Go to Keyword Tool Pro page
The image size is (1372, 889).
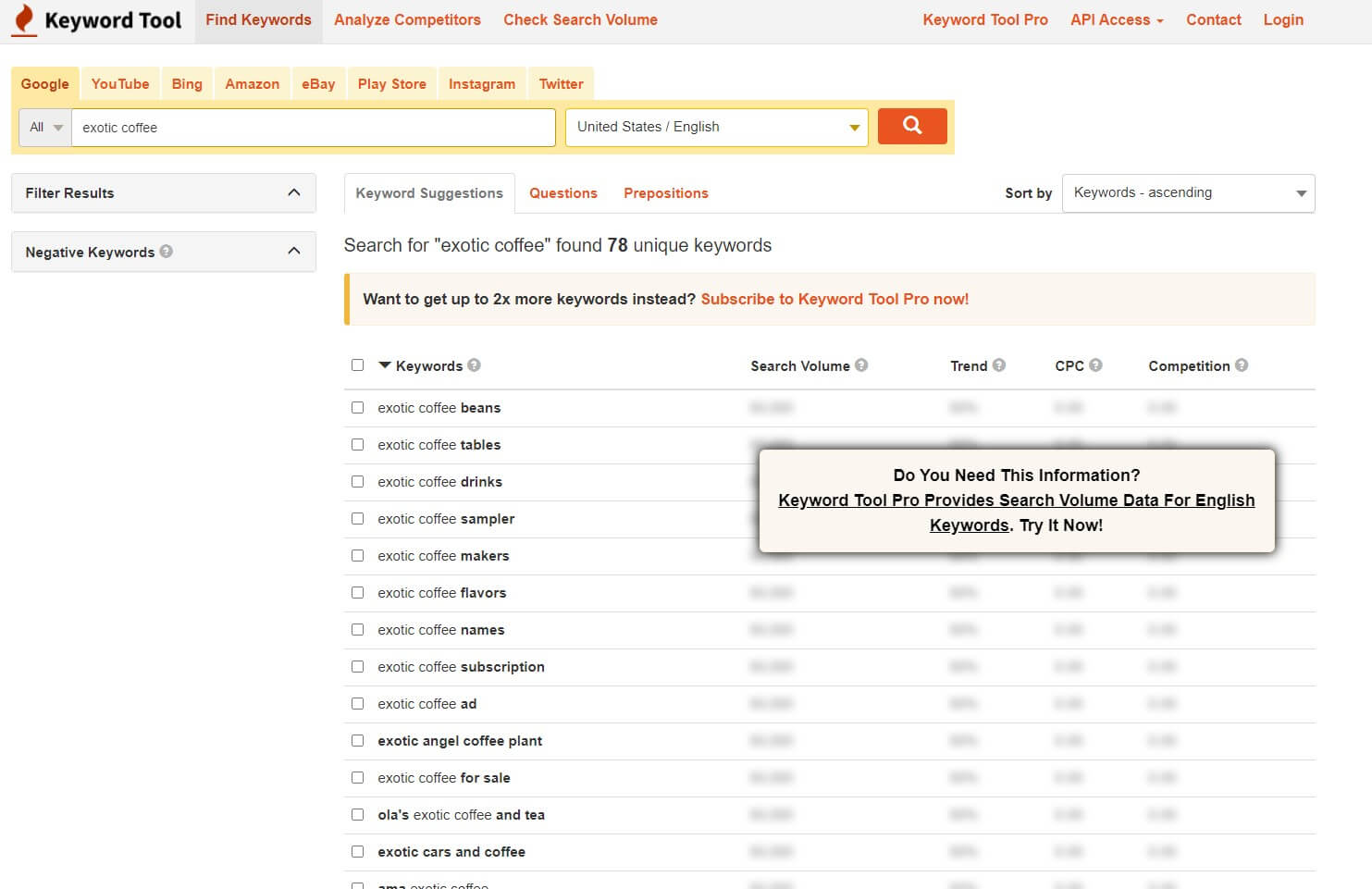[x=985, y=19]
